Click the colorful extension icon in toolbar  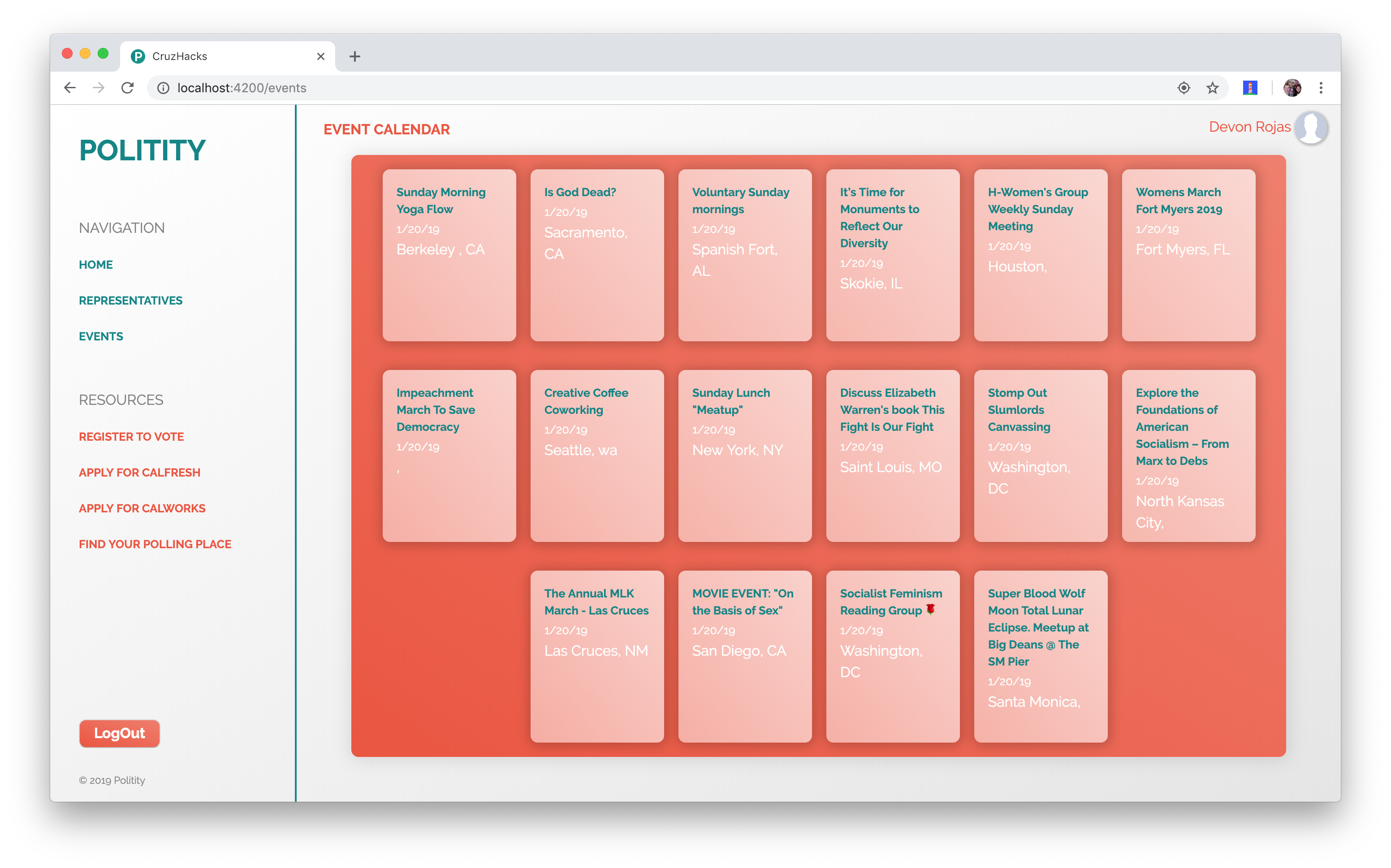coord(1250,88)
